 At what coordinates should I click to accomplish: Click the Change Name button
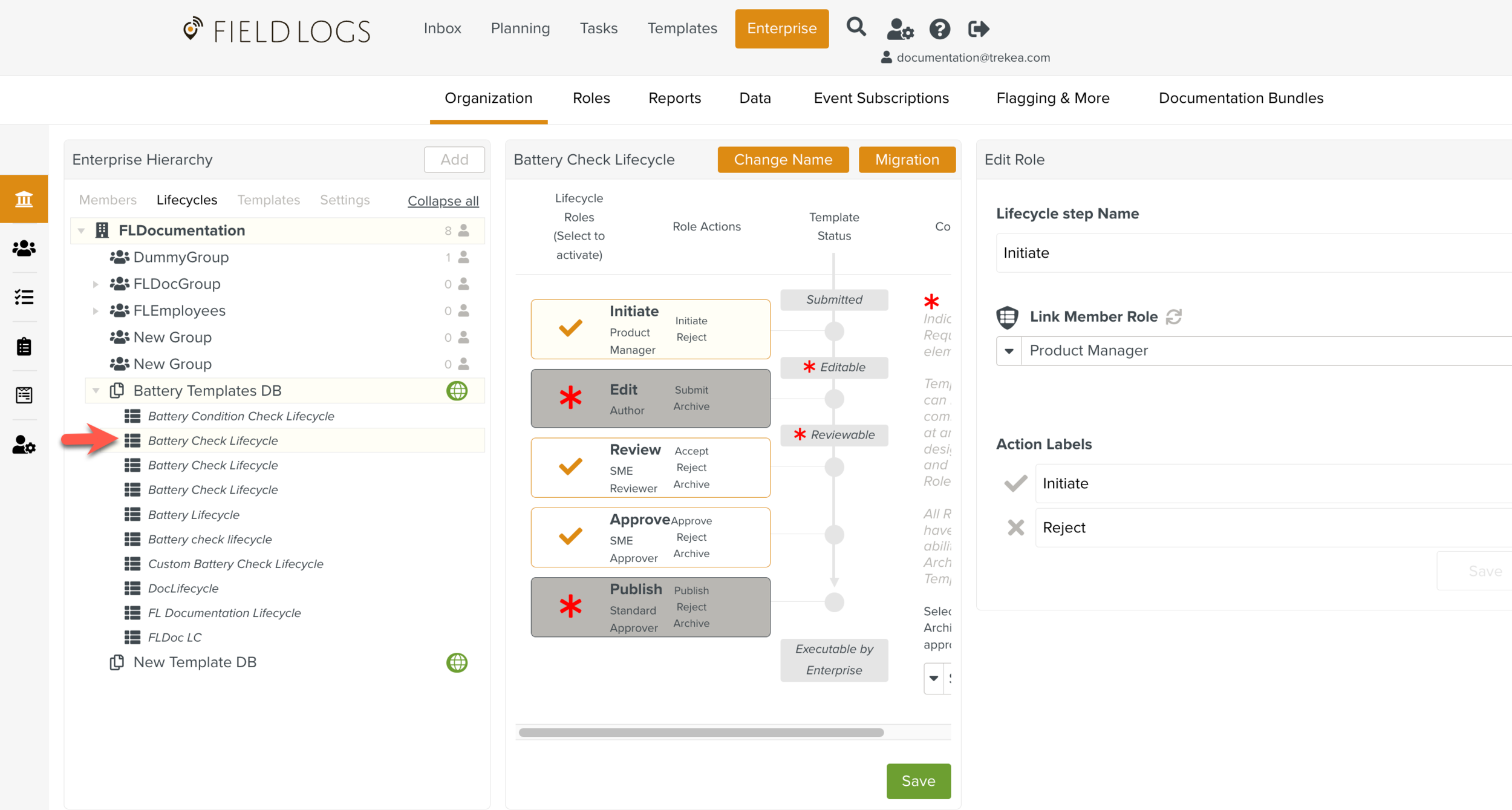783,160
